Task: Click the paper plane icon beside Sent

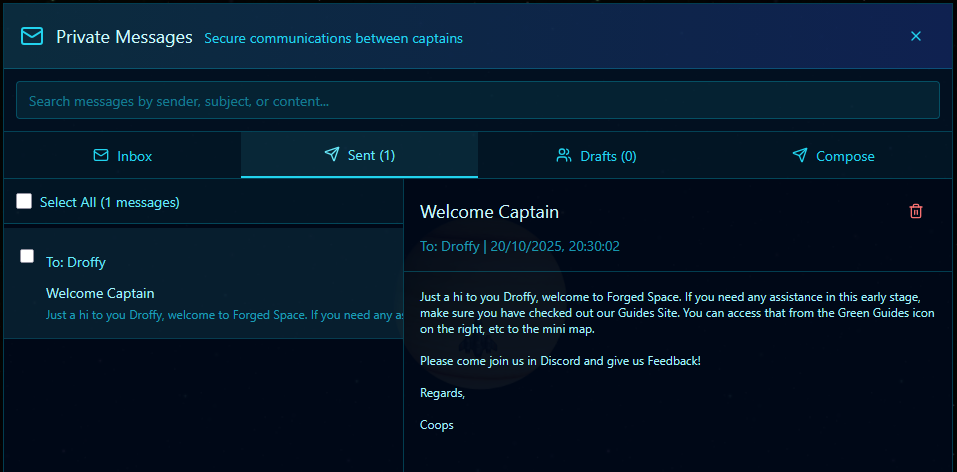Action: 332,155
